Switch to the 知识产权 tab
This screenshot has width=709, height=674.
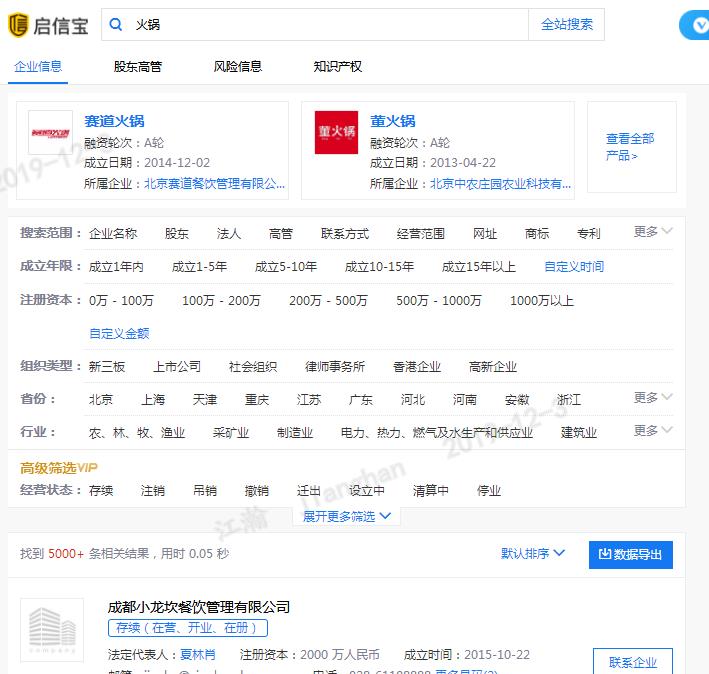(338, 67)
